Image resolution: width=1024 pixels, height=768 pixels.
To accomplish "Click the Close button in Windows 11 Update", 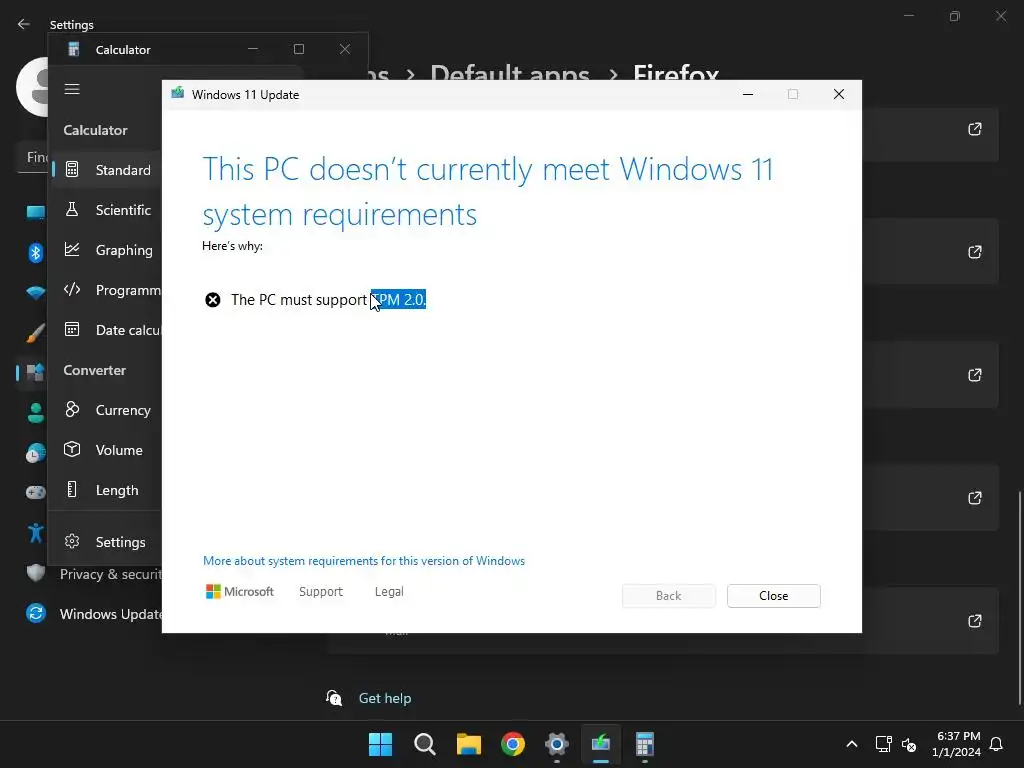I will click(x=773, y=596).
